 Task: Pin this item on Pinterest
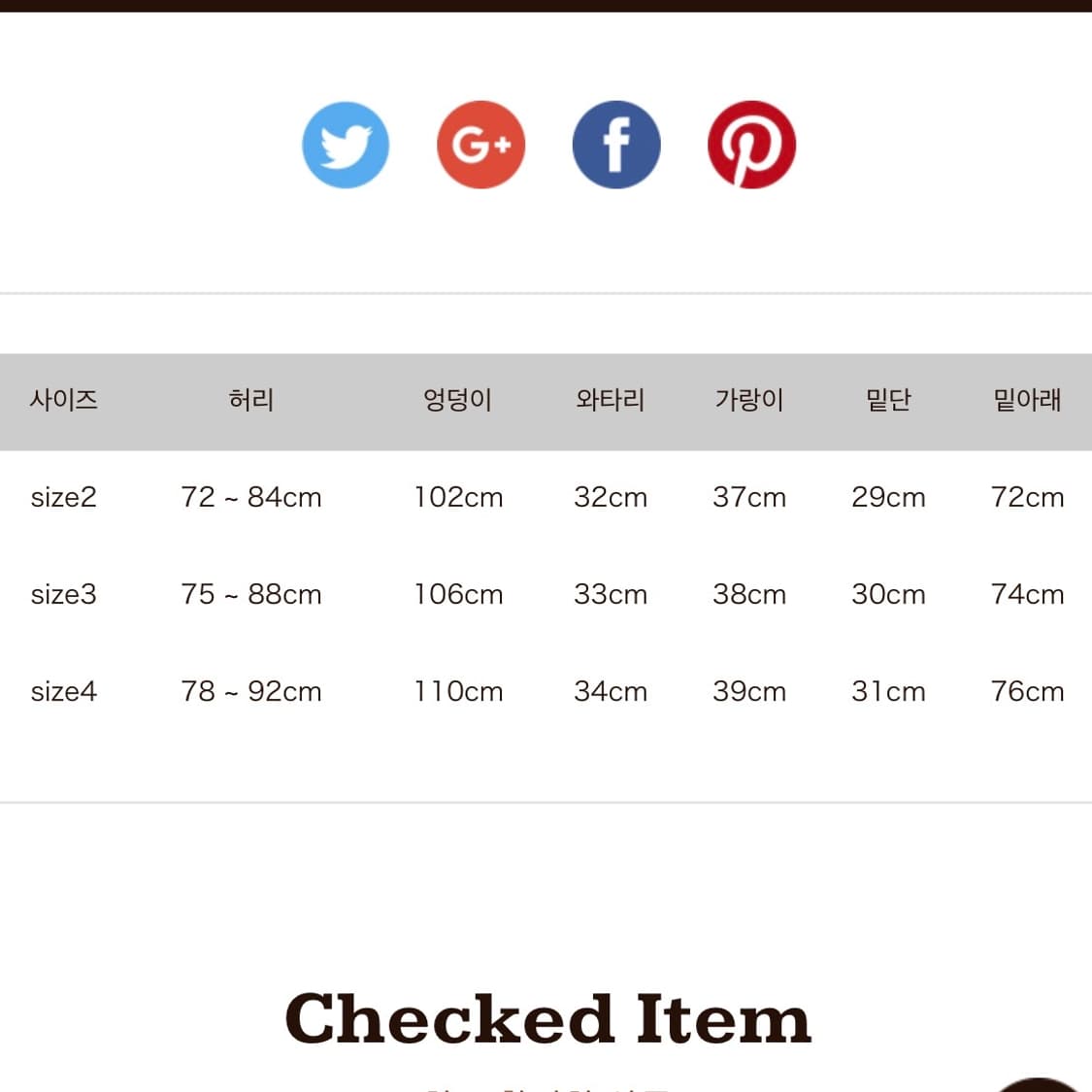751,145
